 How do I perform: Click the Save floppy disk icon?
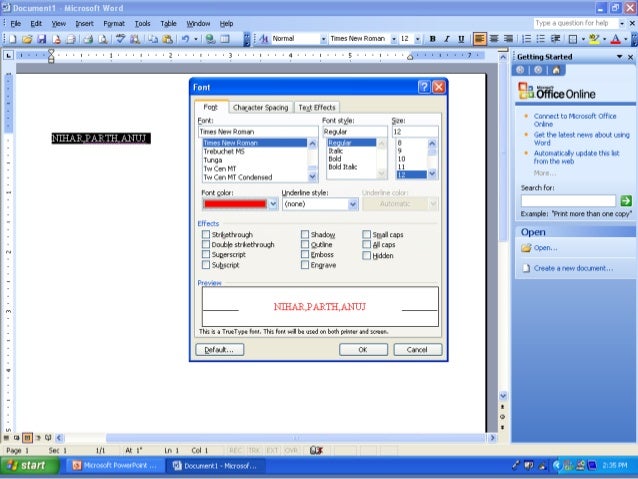tap(42, 39)
